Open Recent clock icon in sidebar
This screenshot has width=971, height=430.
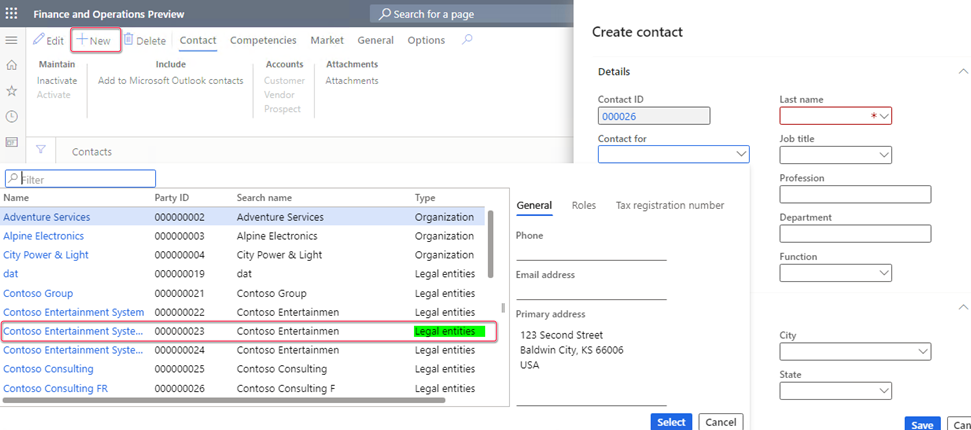click(11, 116)
